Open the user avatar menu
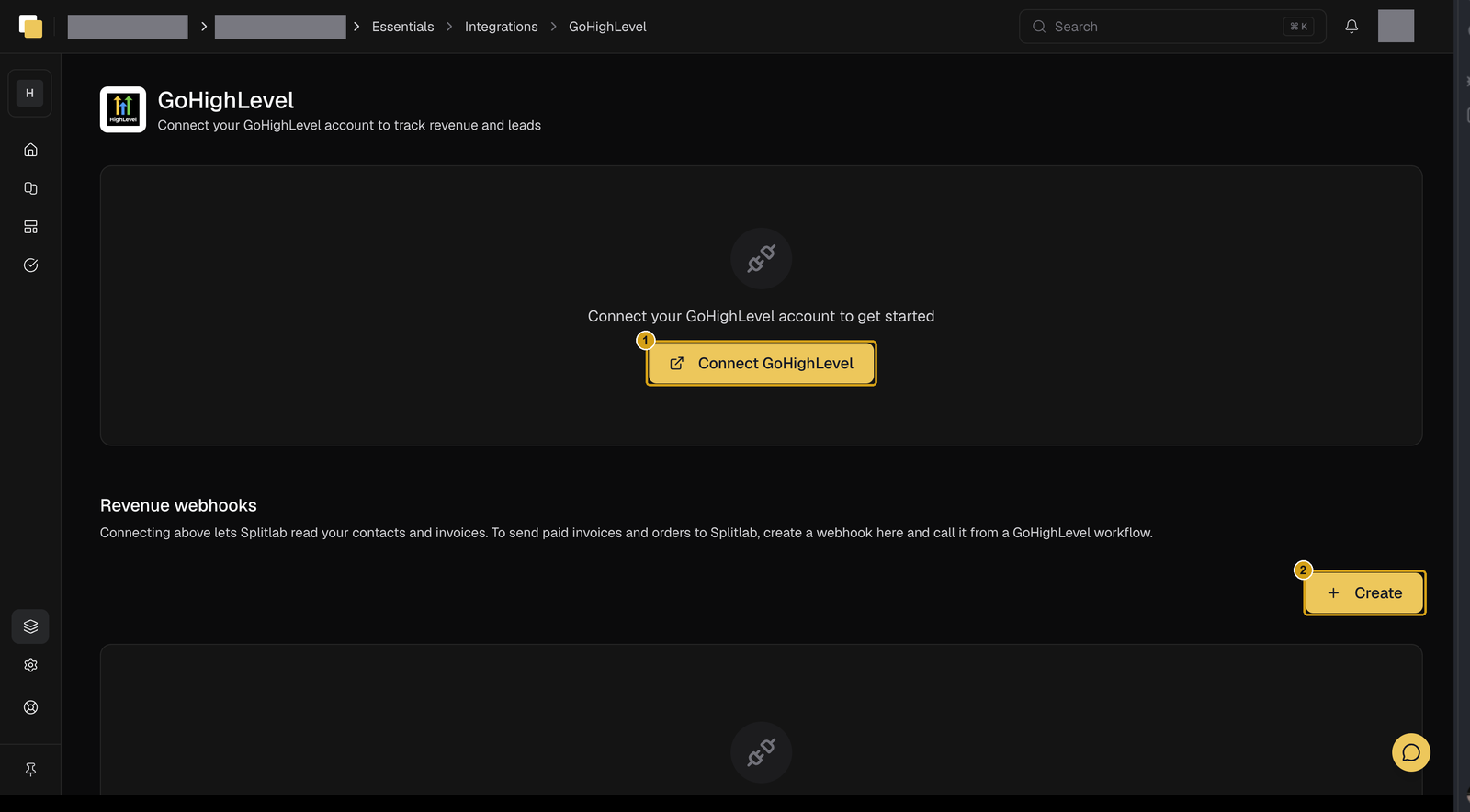Image resolution: width=1470 pixels, height=812 pixels. (1396, 27)
